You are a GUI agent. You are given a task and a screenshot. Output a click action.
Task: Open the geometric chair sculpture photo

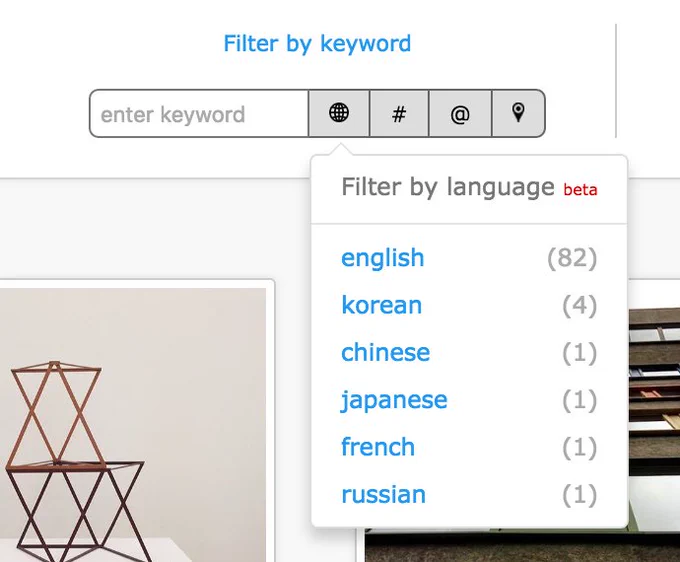133,425
